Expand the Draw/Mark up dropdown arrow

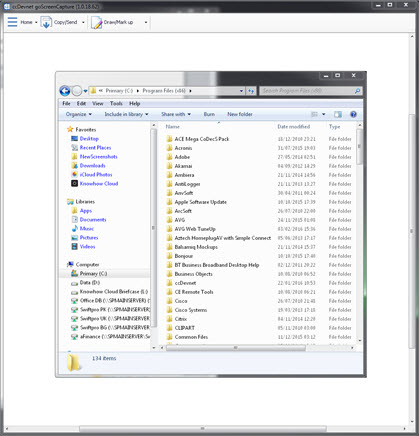click(x=146, y=22)
